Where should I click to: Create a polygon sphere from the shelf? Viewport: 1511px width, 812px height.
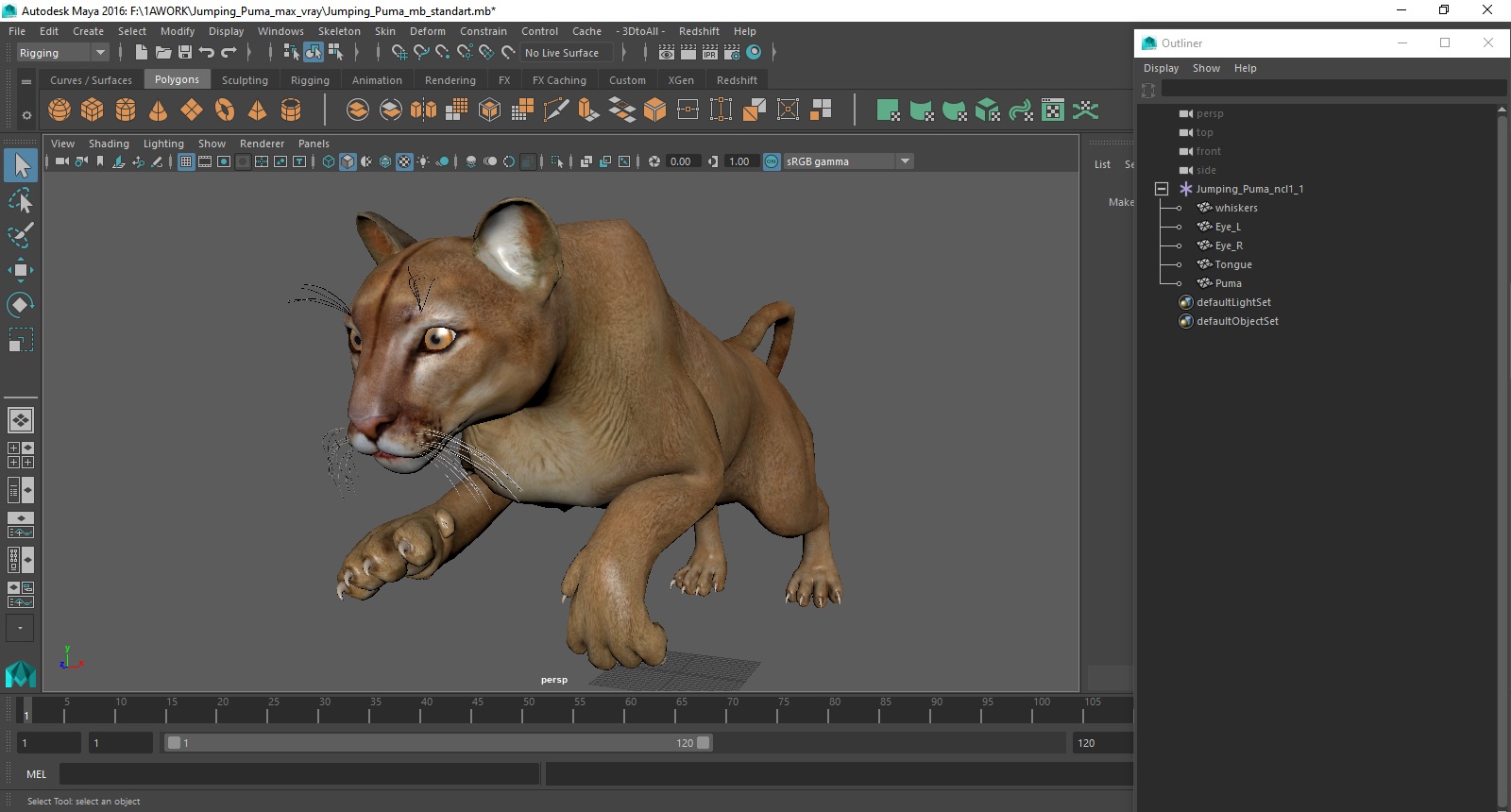59,110
